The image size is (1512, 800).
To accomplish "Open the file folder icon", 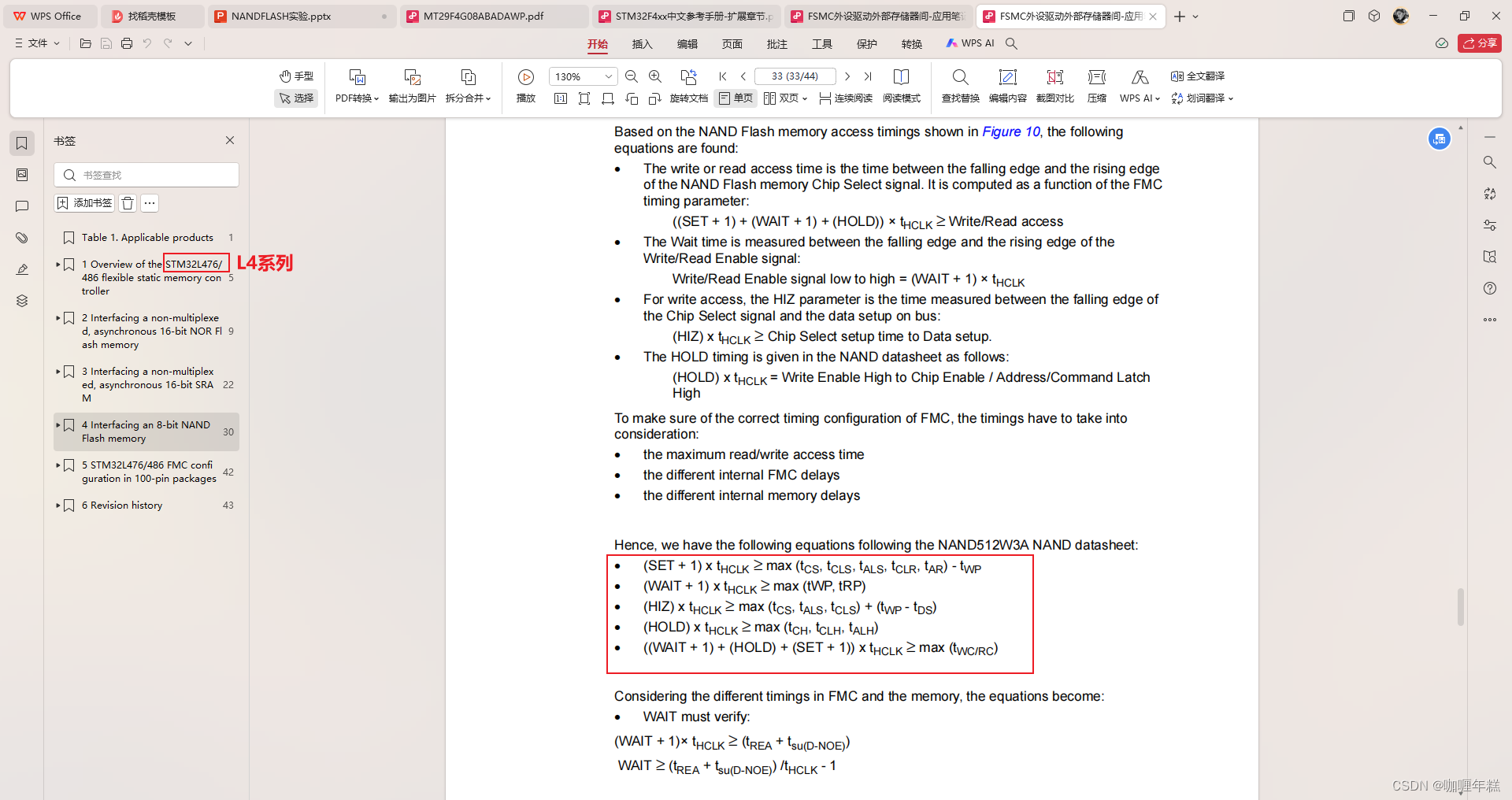I will (86, 43).
